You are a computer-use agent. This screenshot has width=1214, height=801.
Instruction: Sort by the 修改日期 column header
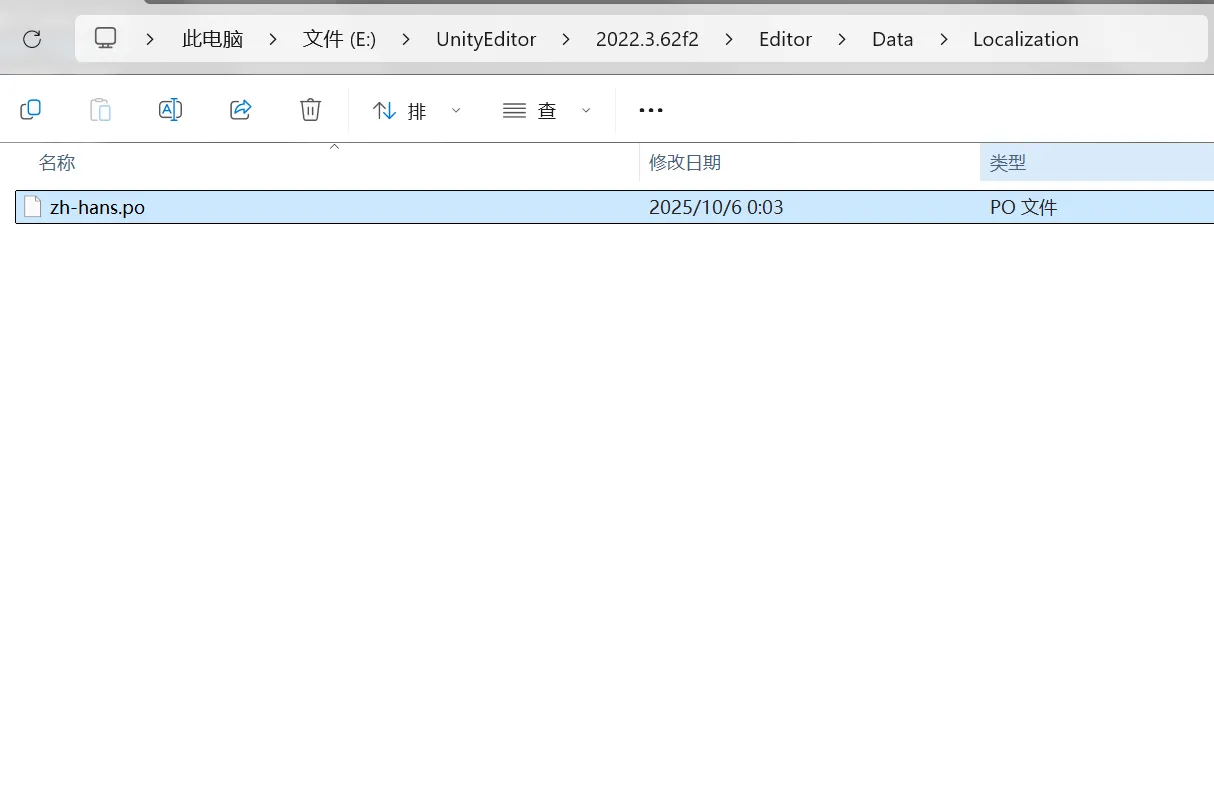685,163
